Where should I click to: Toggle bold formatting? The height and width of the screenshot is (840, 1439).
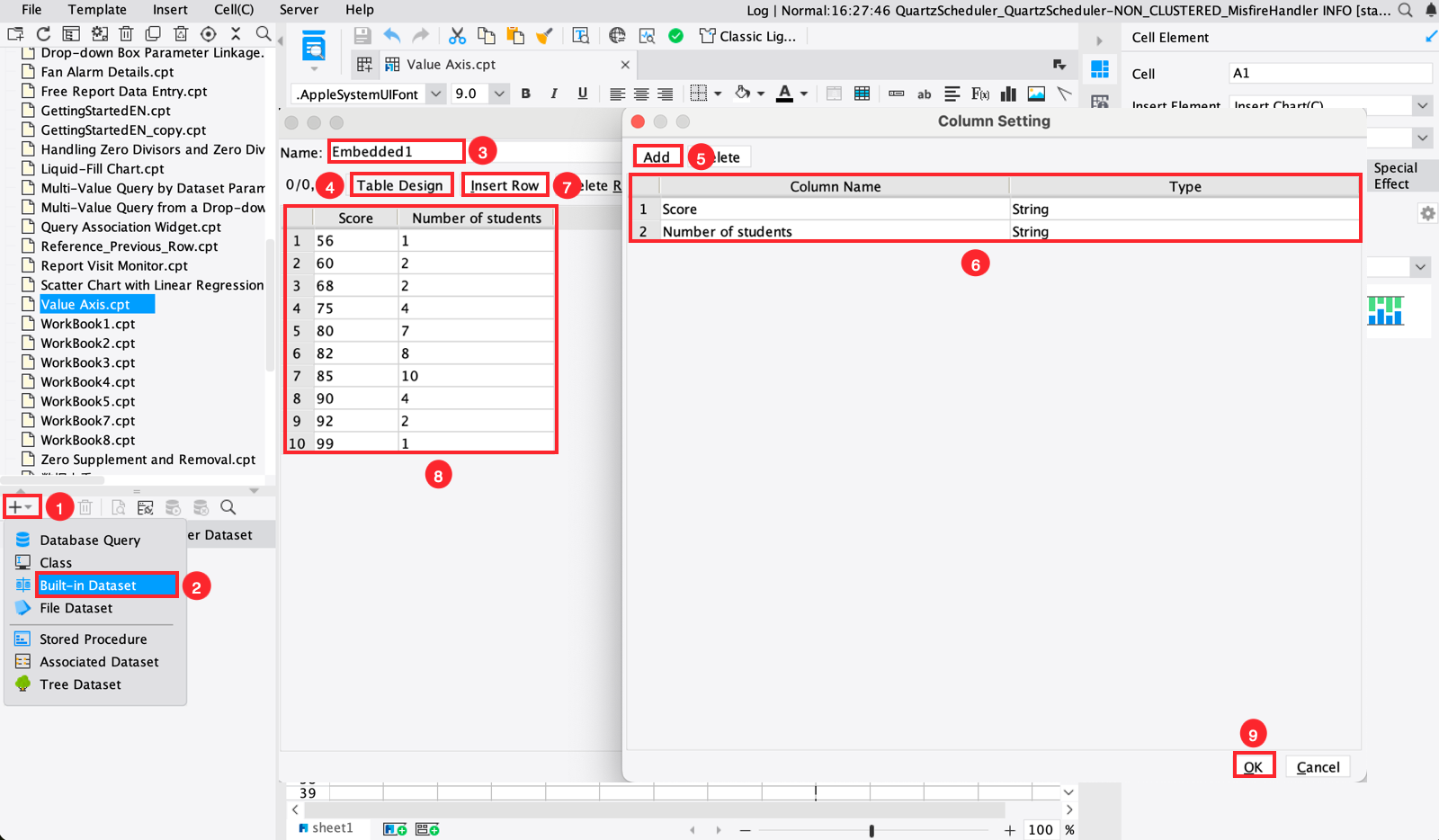(526, 94)
